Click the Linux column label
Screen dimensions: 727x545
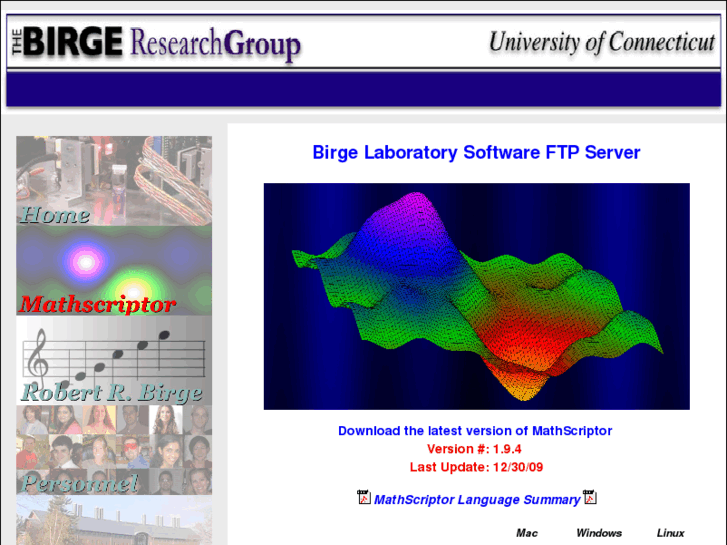coord(670,533)
